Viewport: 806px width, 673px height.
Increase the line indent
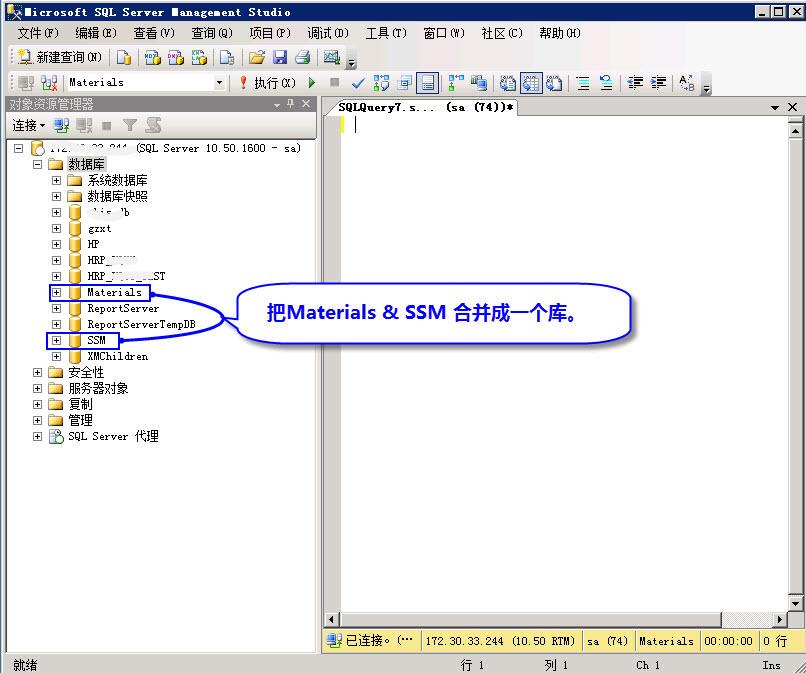tap(658, 83)
